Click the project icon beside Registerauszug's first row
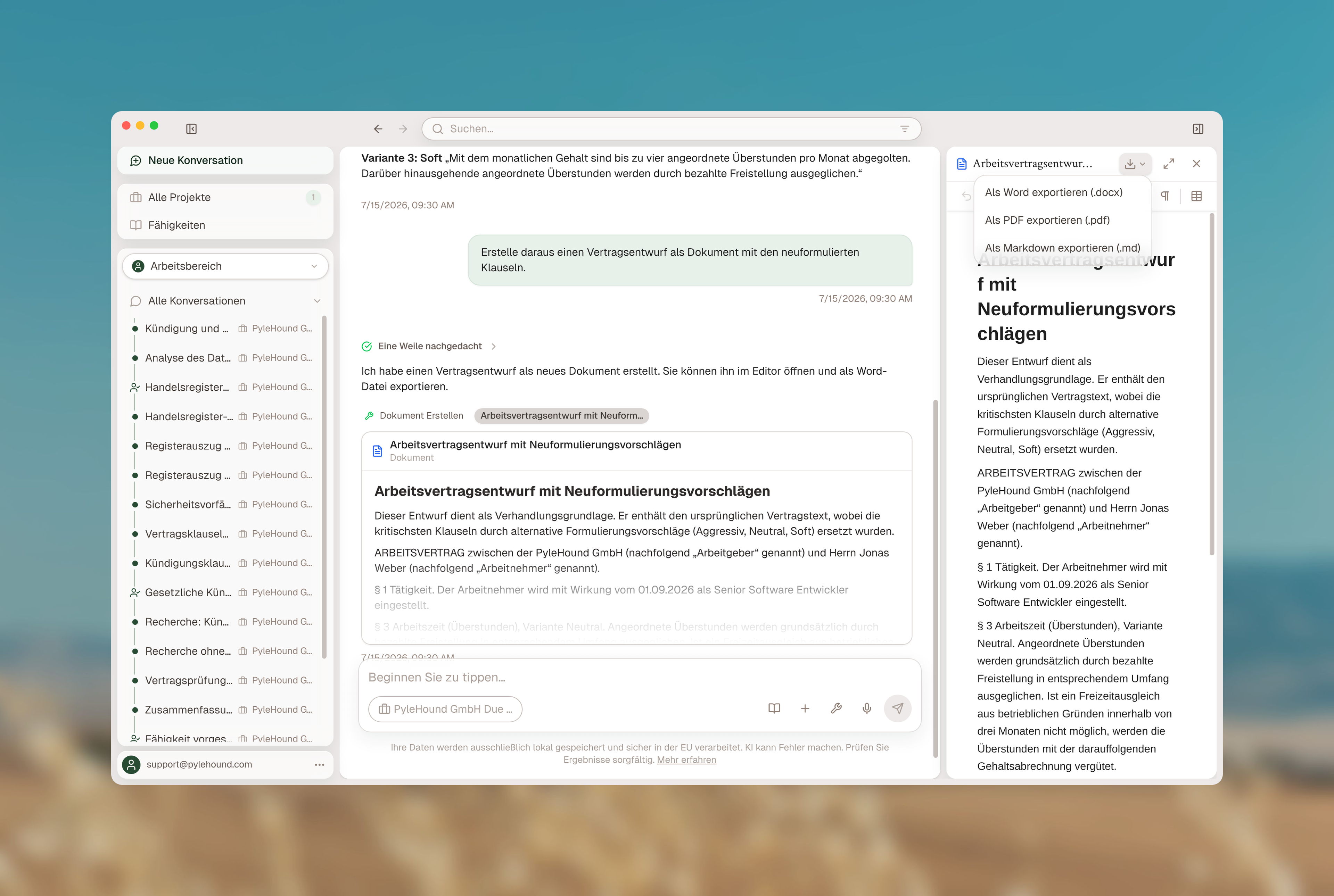Viewport: 1334px width, 896px height. click(x=243, y=446)
